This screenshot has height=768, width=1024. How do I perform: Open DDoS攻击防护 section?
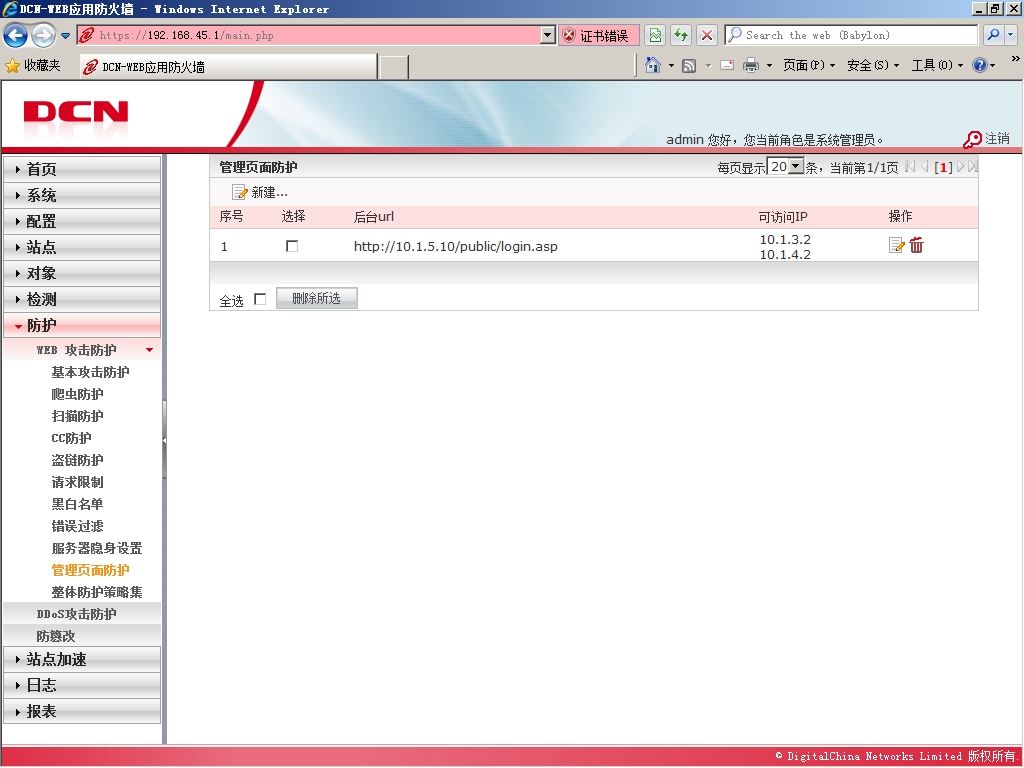pyautogui.click(x=82, y=614)
